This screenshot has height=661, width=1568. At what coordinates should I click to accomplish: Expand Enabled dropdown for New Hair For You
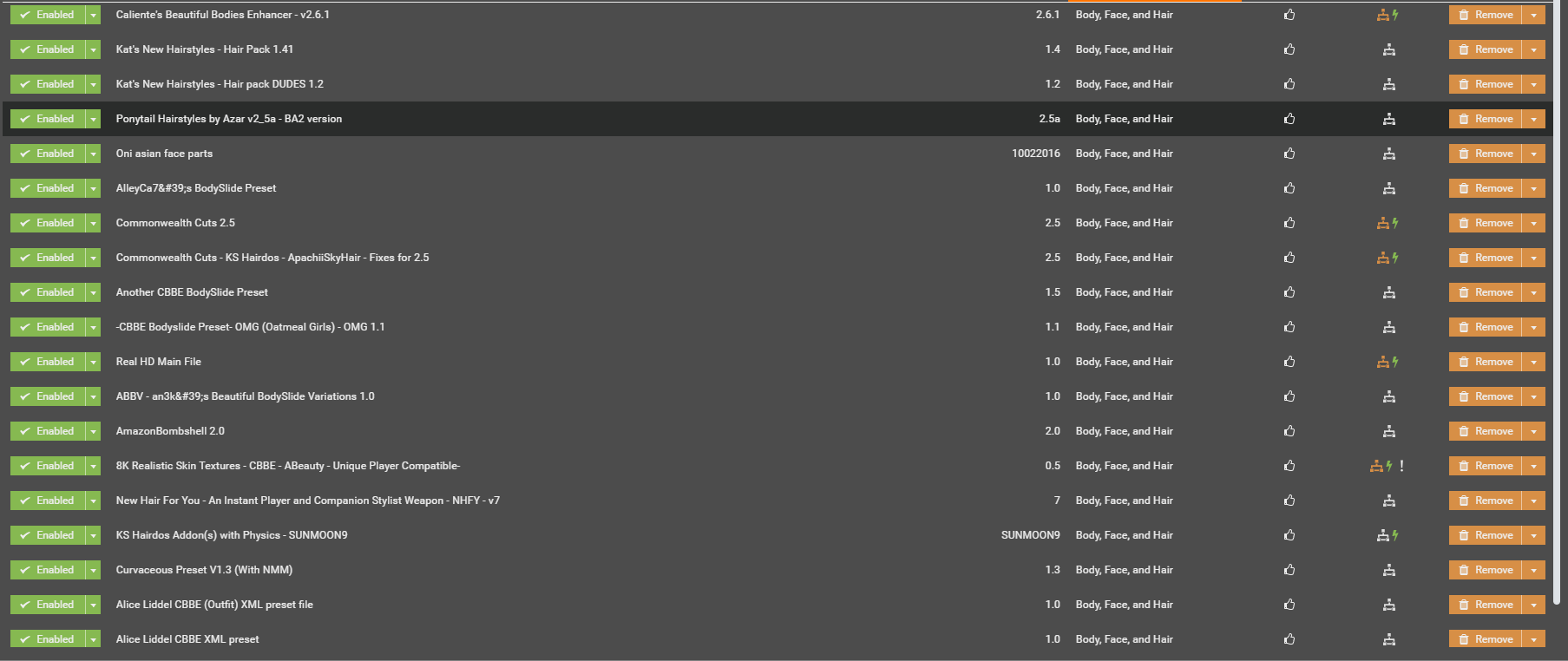point(93,501)
